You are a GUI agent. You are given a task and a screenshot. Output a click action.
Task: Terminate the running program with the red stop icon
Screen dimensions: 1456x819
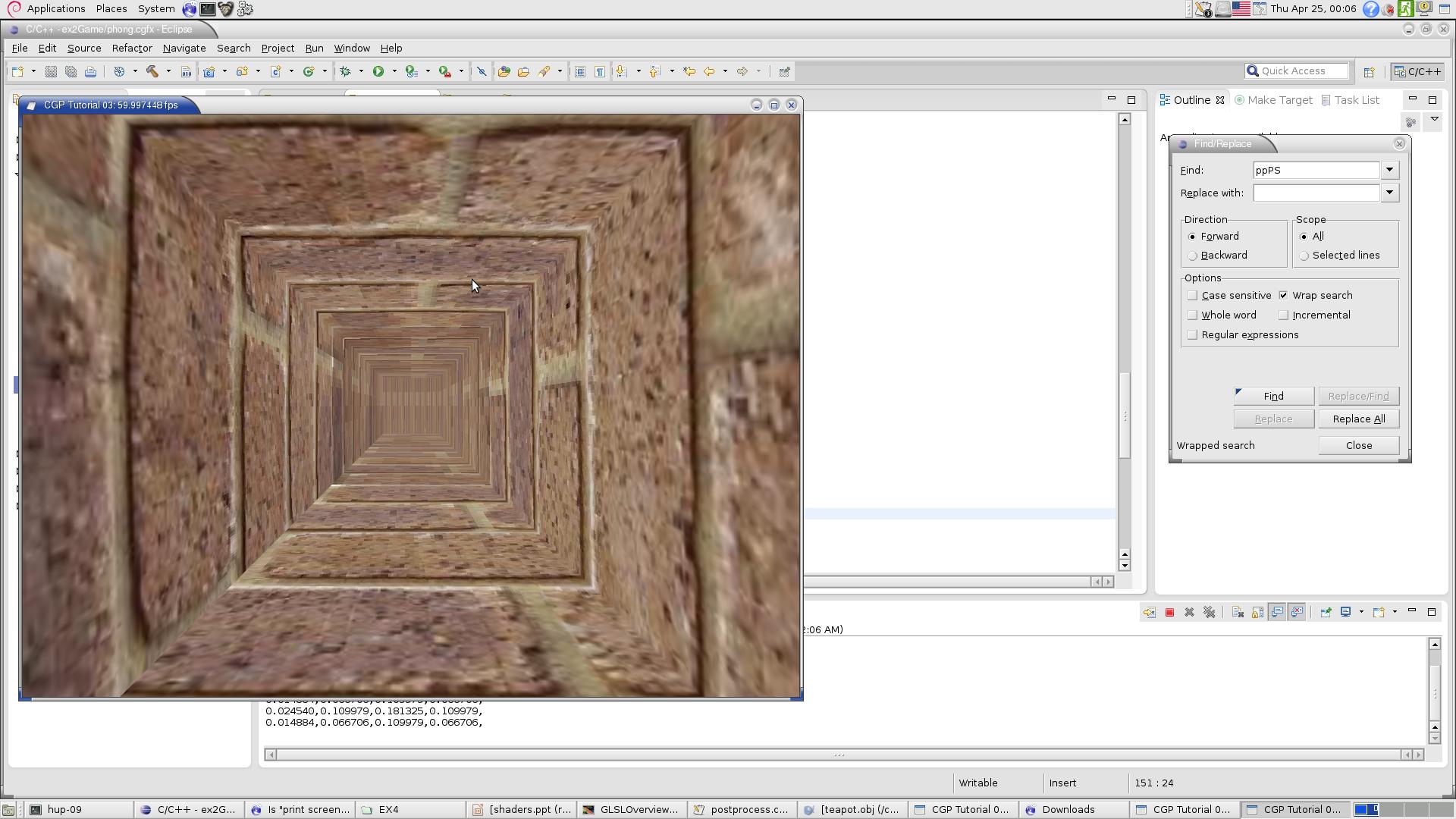tap(1169, 613)
